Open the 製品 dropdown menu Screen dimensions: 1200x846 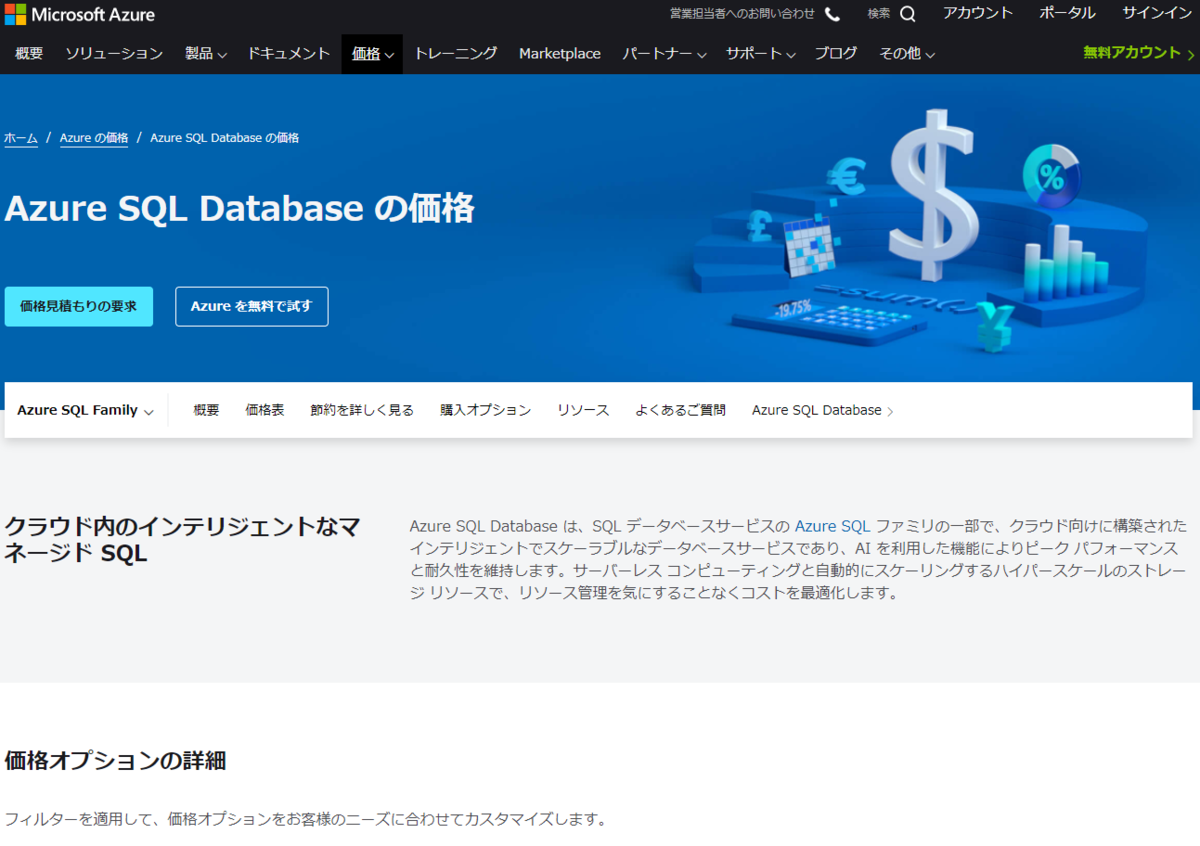[205, 54]
